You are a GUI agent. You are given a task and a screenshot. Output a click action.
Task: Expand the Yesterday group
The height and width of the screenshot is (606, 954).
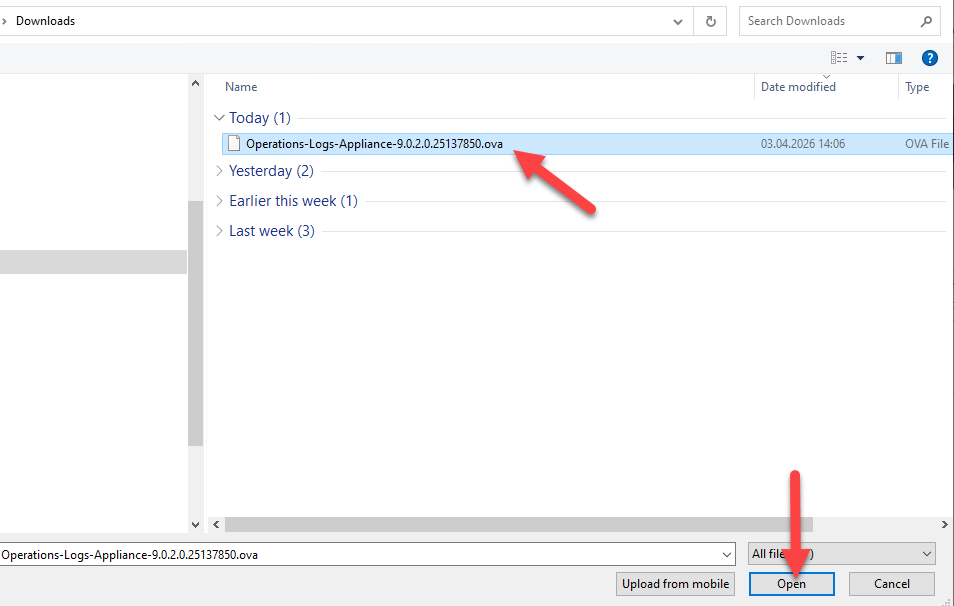pos(219,171)
